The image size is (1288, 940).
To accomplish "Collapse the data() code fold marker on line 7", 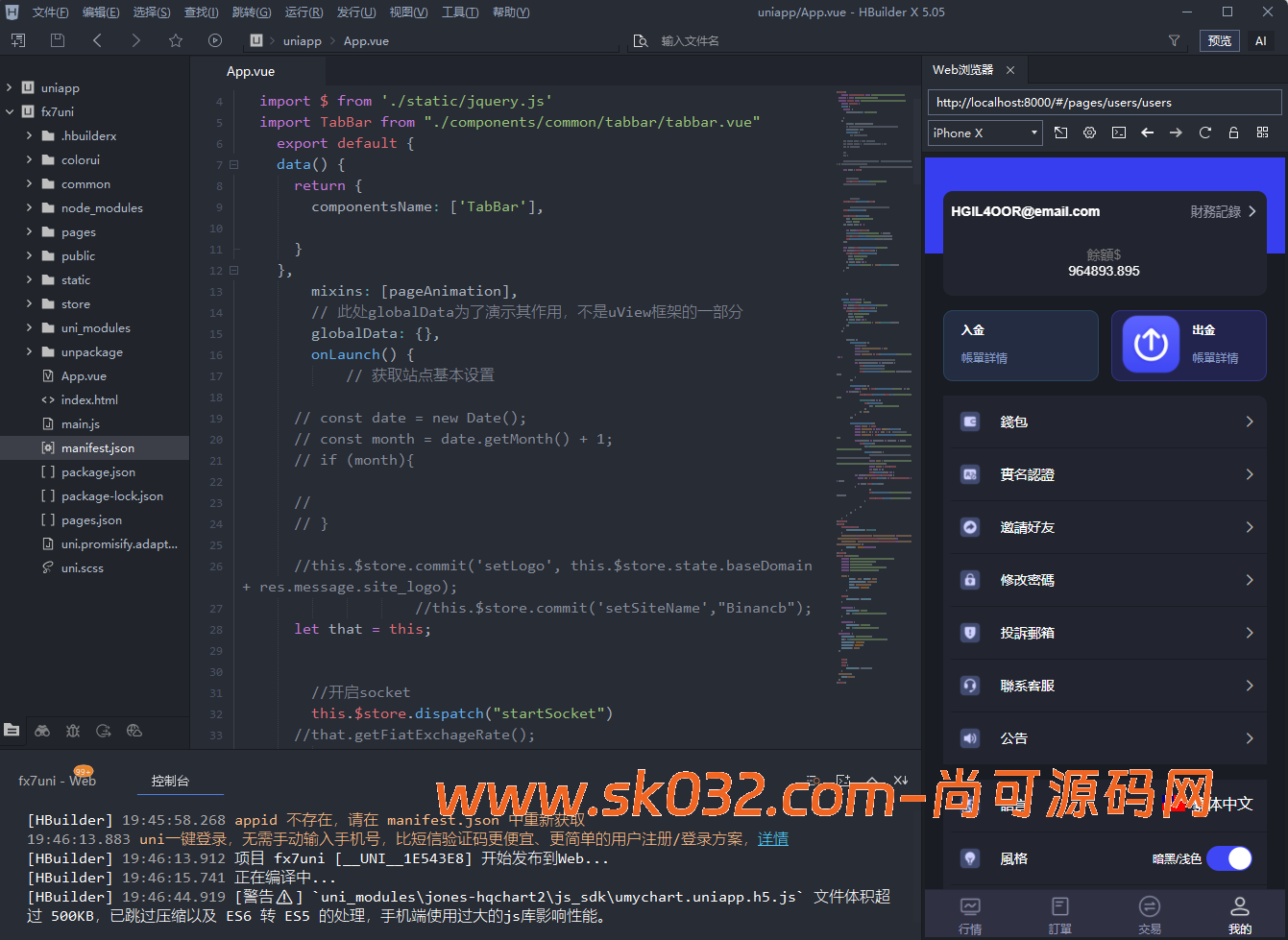I will pyautogui.click(x=233, y=164).
